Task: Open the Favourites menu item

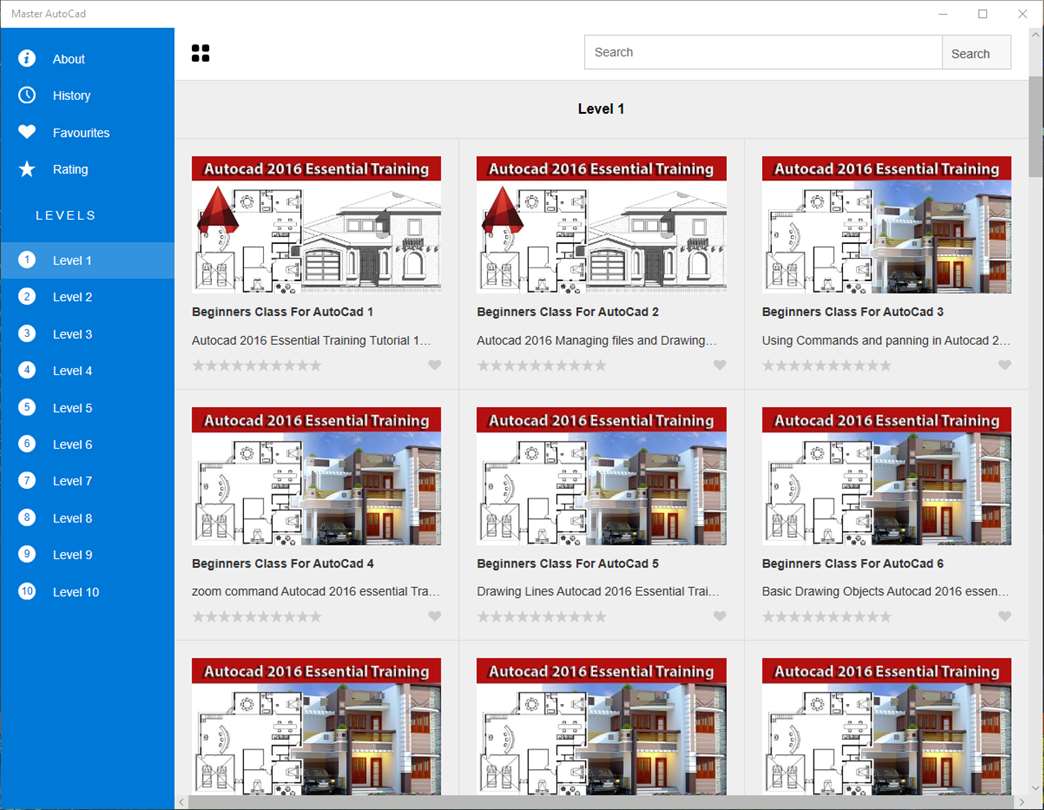Action: (87, 132)
